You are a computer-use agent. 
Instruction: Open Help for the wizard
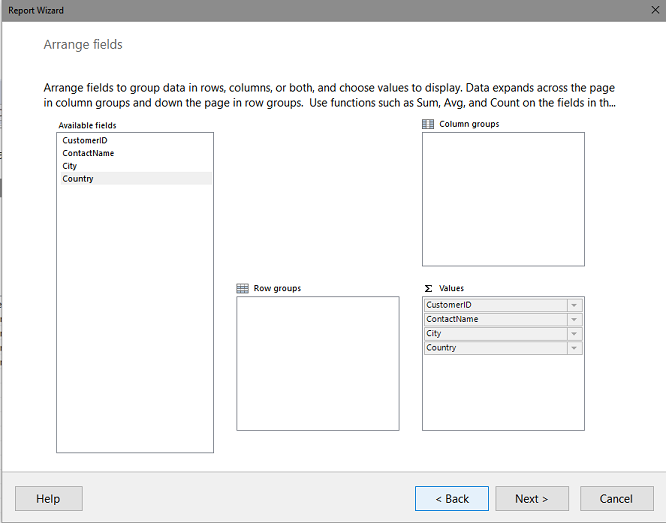click(49, 498)
